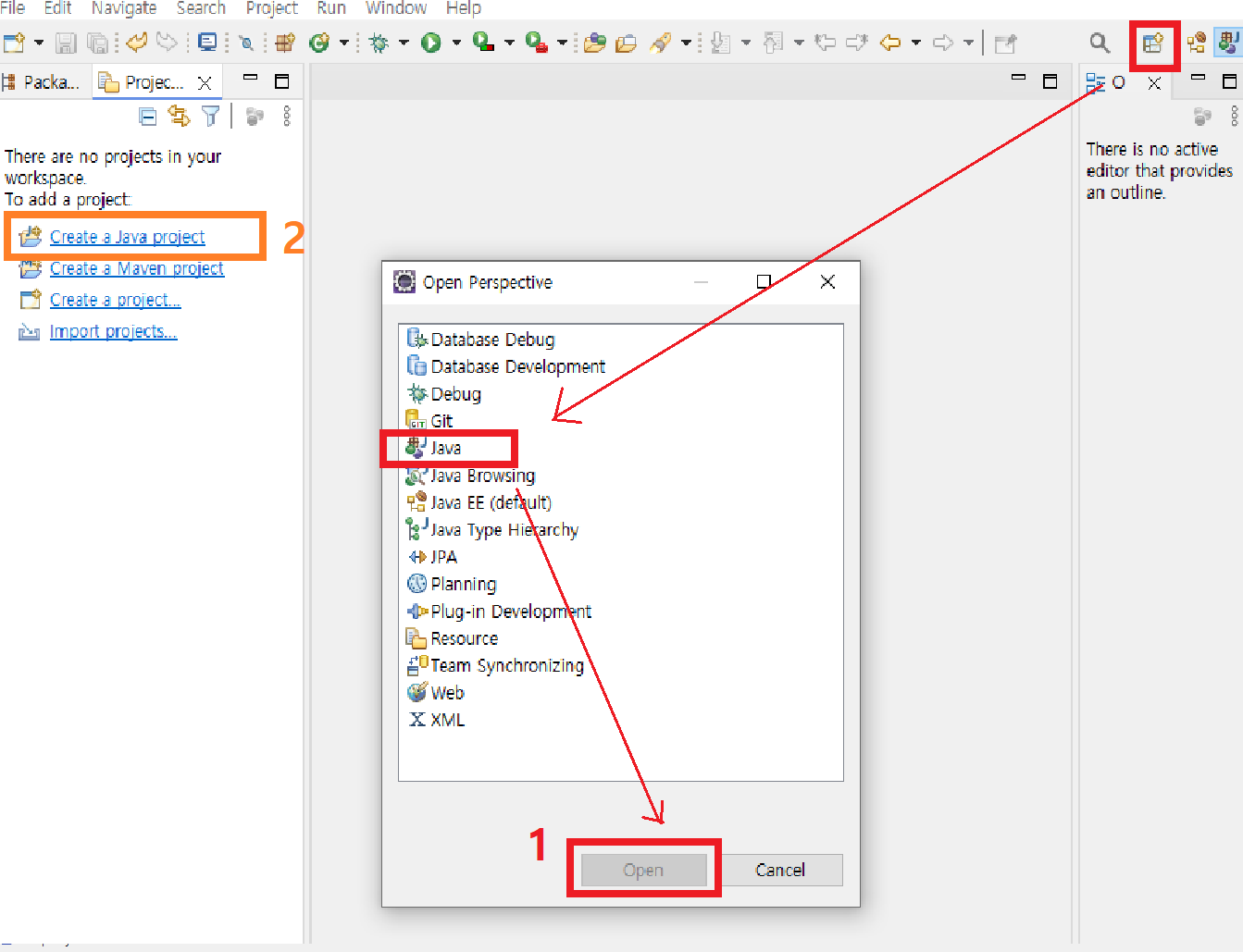
Task: Click the Open Perspective toolbar icon
Action: pos(1153,43)
